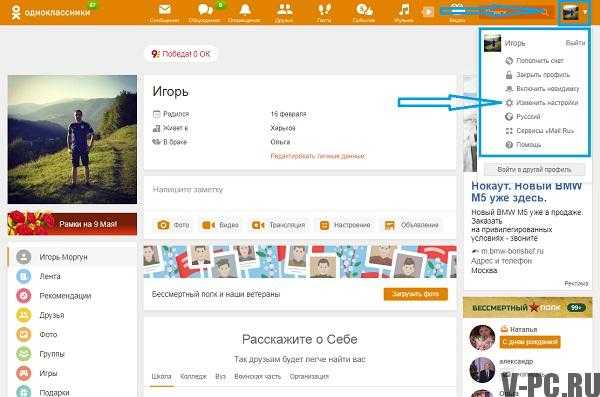The height and width of the screenshot is (397, 600).
Task: Click Бессмертный полк и наши ветераны text
Action: 216,294
